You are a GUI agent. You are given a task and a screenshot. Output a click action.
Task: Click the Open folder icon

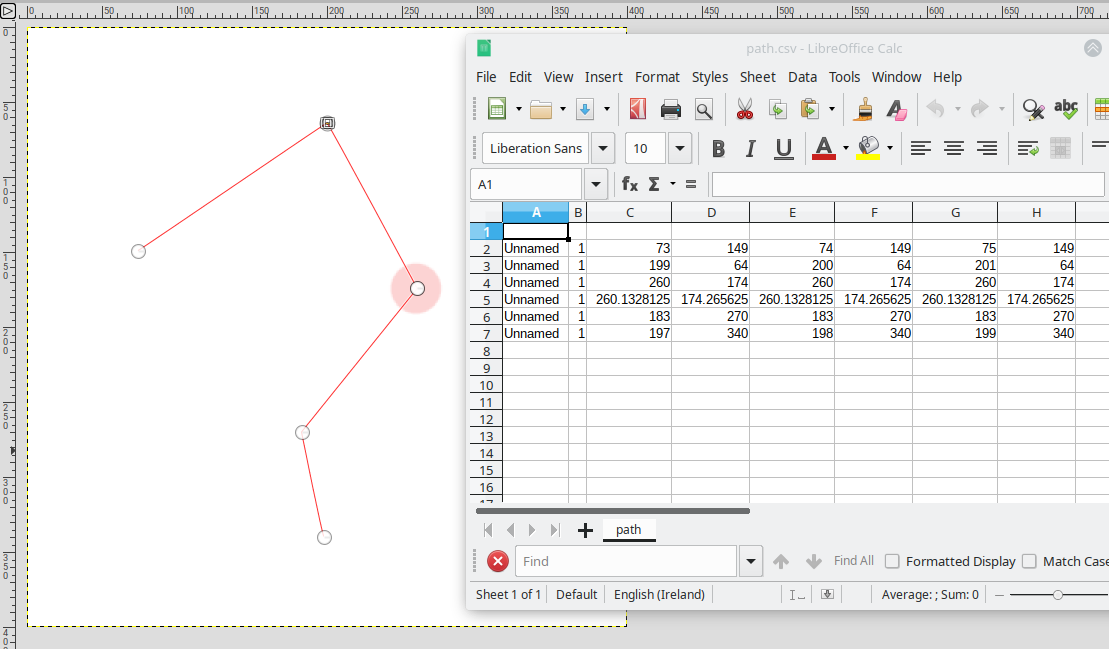(541, 109)
